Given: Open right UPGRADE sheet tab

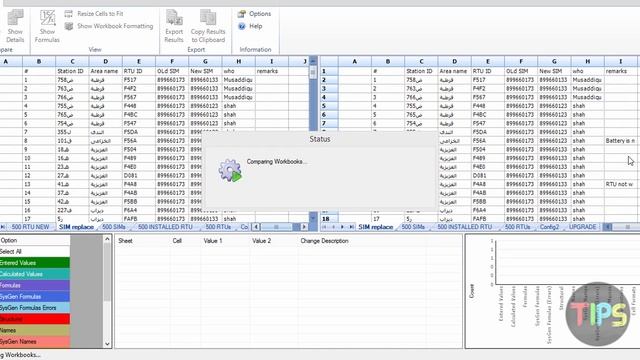Looking at the screenshot, I should 582,227.
